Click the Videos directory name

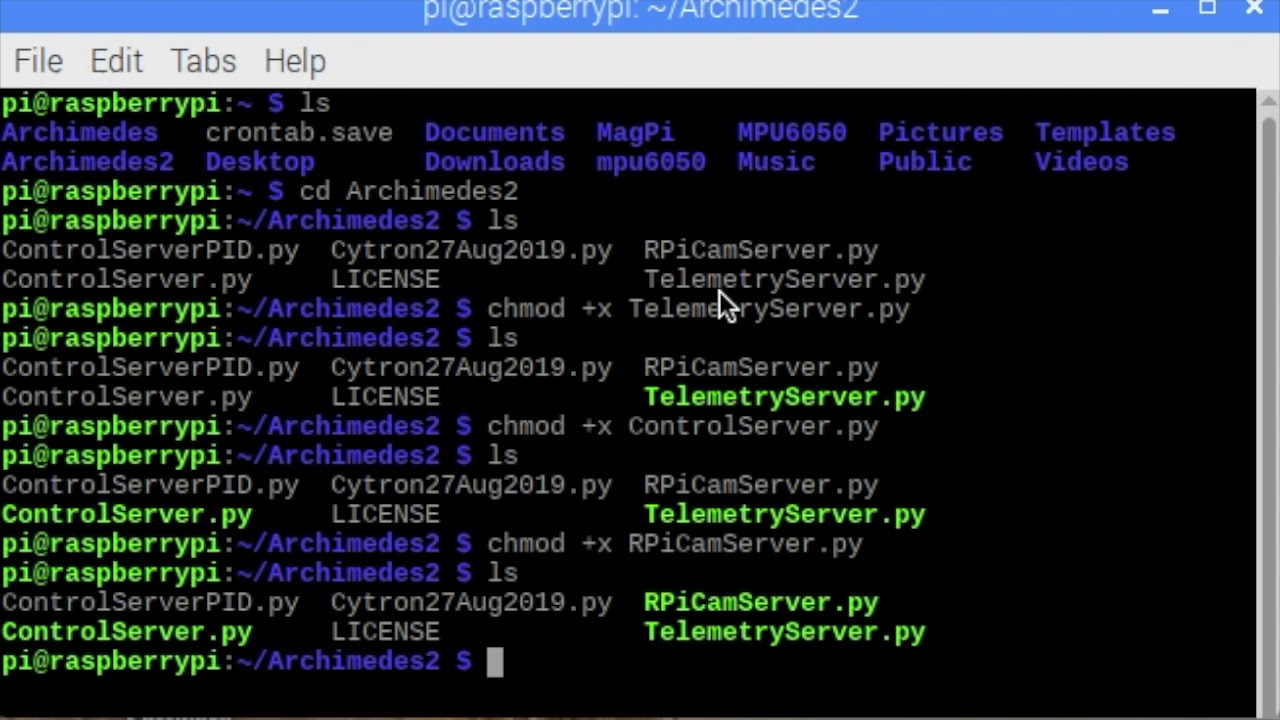click(1081, 162)
